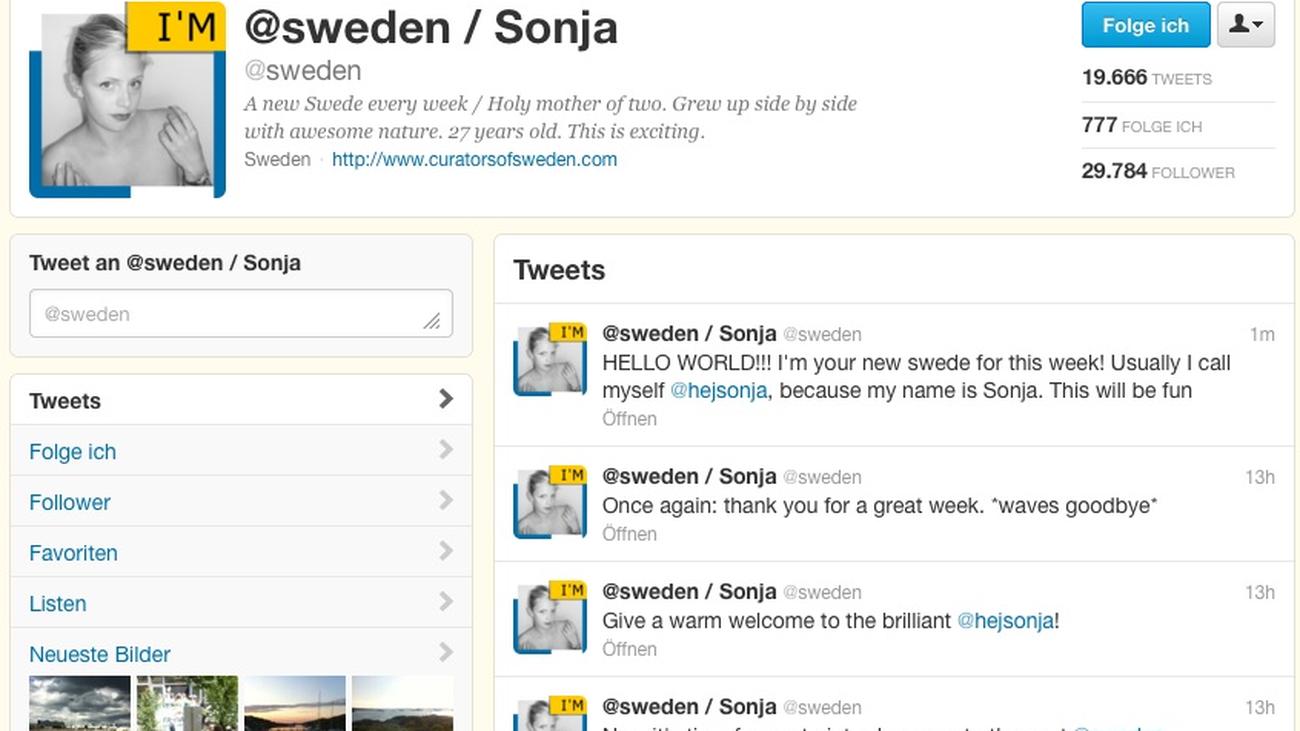
Task: Open the Folge ich sidebar item
Action: [x=73, y=452]
